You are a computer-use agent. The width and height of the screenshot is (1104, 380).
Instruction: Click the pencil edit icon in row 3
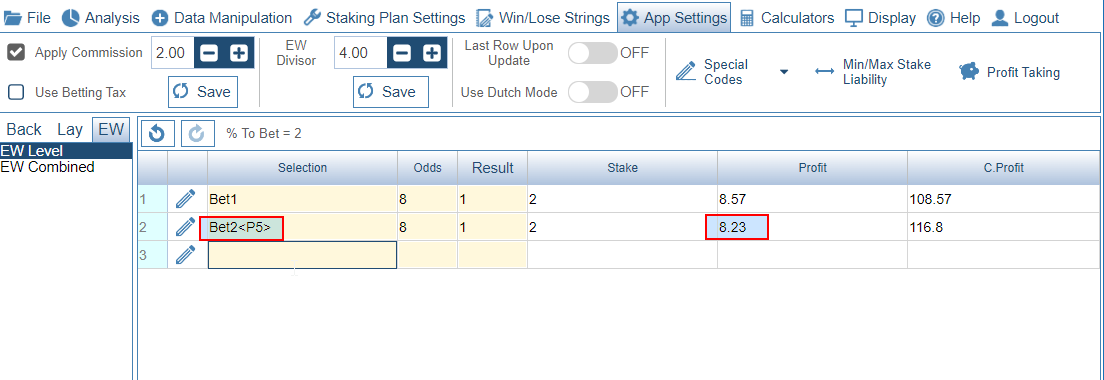tap(184, 255)
